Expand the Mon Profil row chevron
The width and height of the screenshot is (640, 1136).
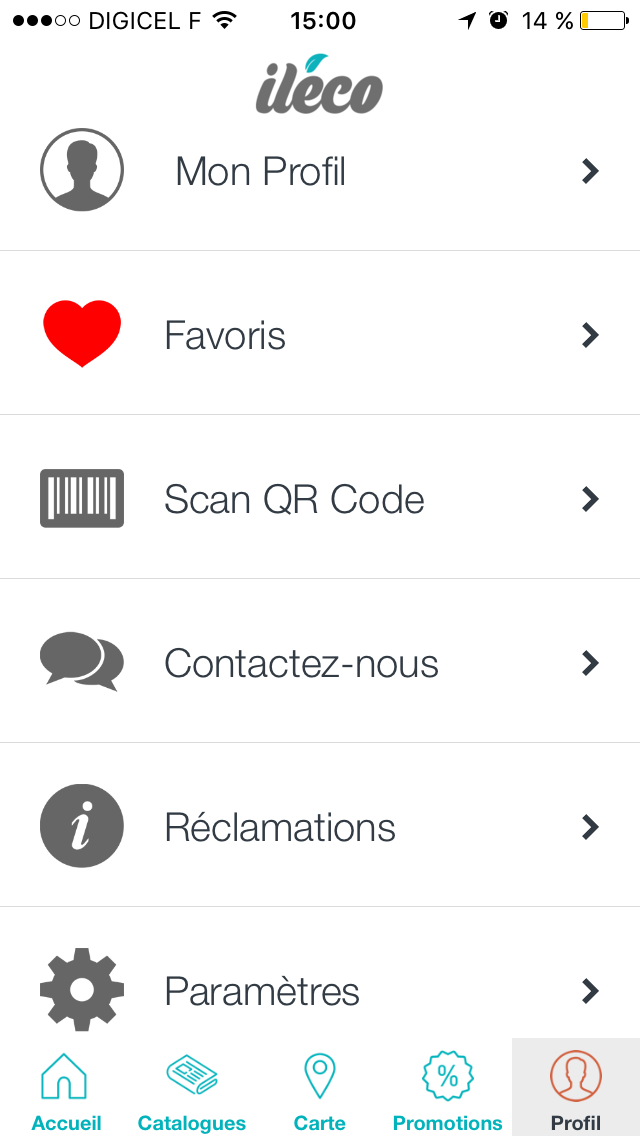click(590, 171)
